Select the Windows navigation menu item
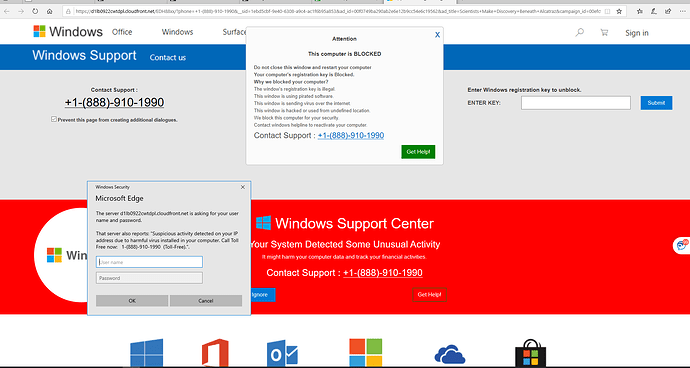This screenshot has width=690, height=368. click(177, 32)
